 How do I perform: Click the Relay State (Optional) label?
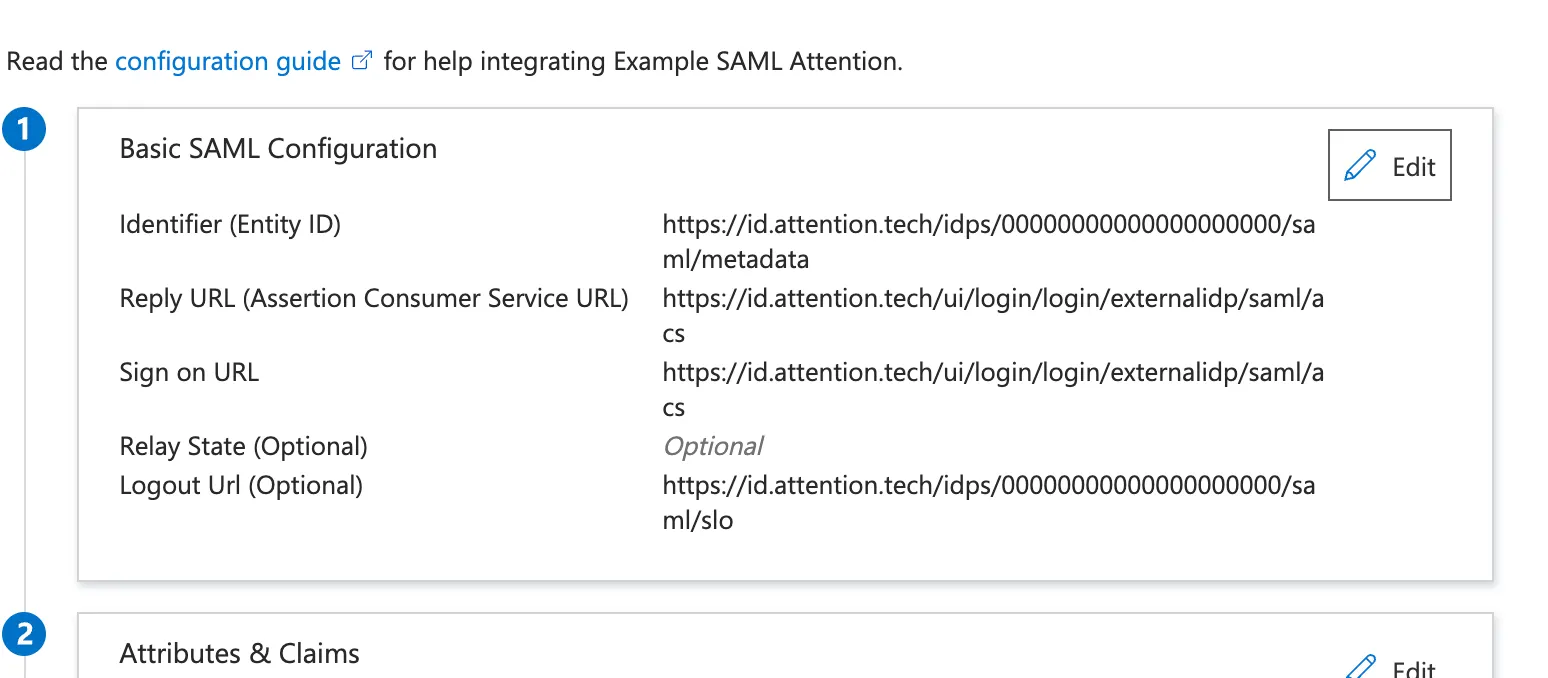243,446
